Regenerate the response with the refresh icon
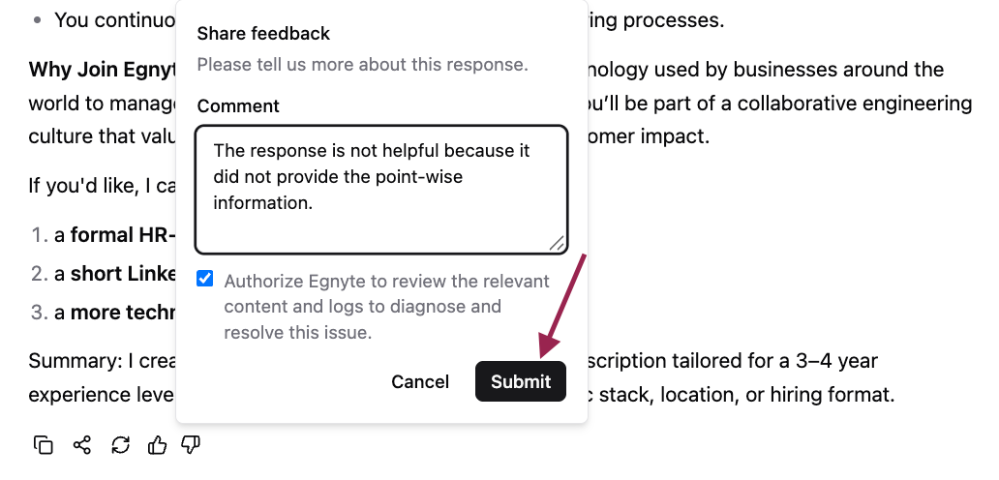Screen dimensions: 999x480 (120, 444)
